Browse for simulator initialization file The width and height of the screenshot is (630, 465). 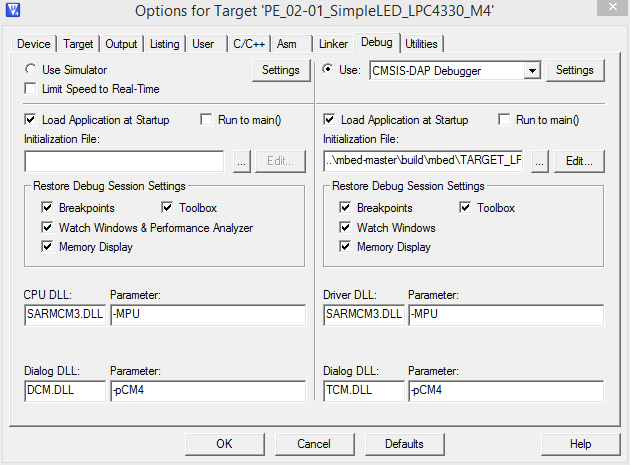[241, 160]
